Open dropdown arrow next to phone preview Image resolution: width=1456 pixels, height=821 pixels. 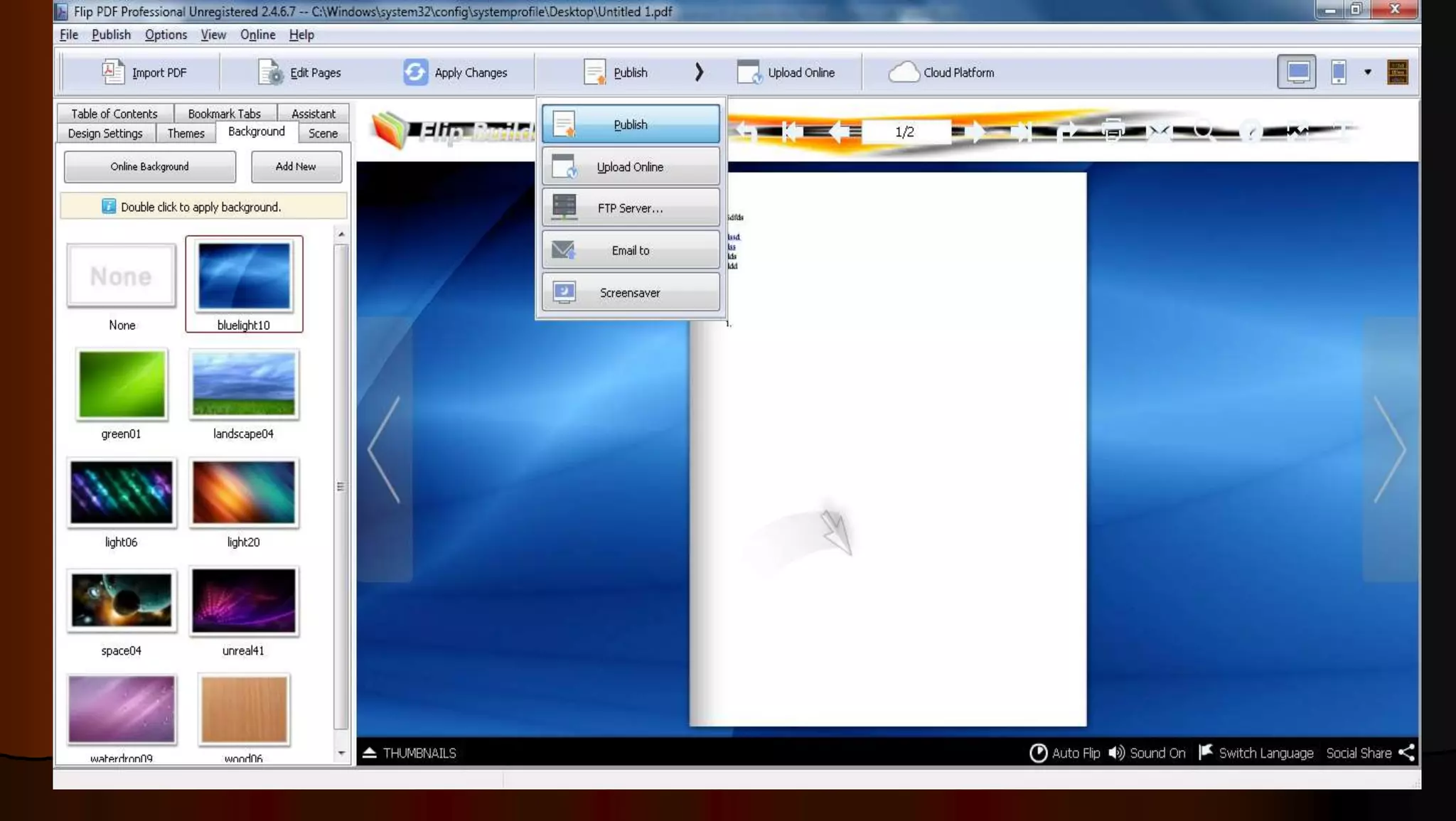(1368, 72)
